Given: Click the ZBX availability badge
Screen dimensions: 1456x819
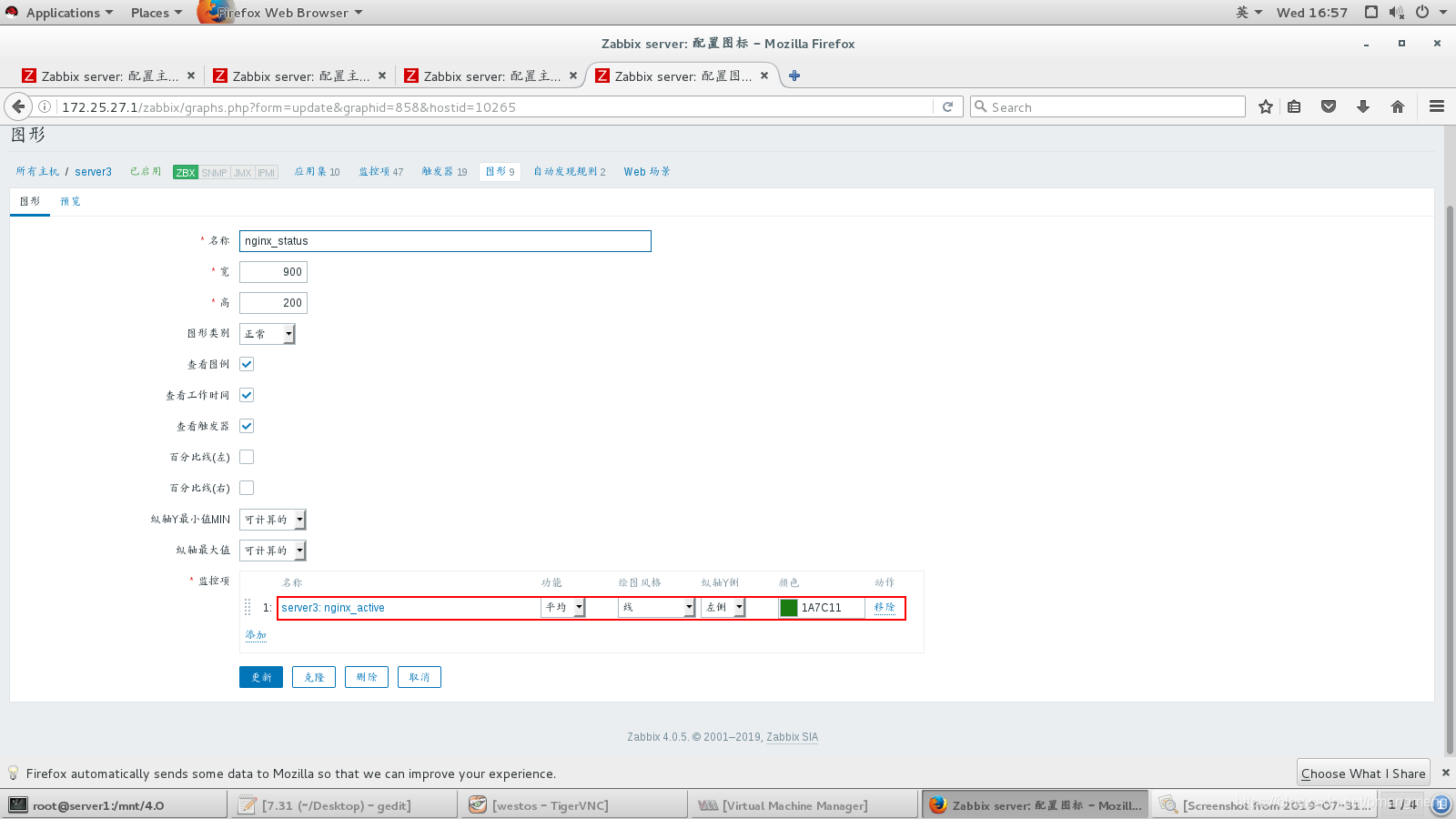Looking at the screenshot, I should tap(186, 172).
